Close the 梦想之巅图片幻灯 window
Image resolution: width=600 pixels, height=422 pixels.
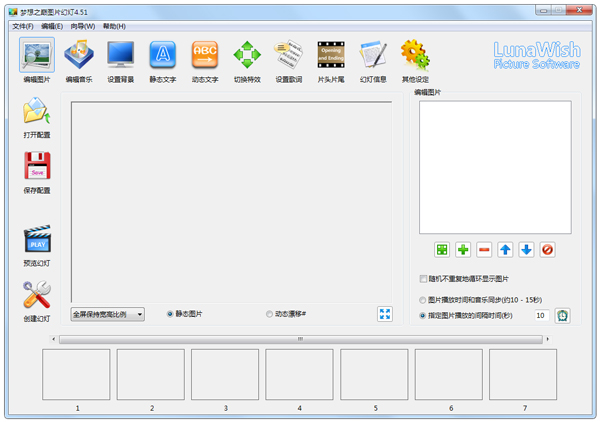pyautogui.click(x=579, y=10)
